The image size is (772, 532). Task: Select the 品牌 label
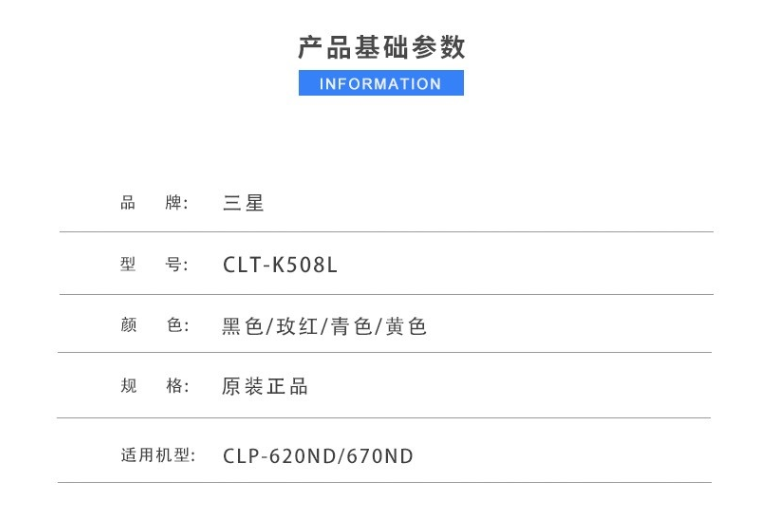[155, 202]
